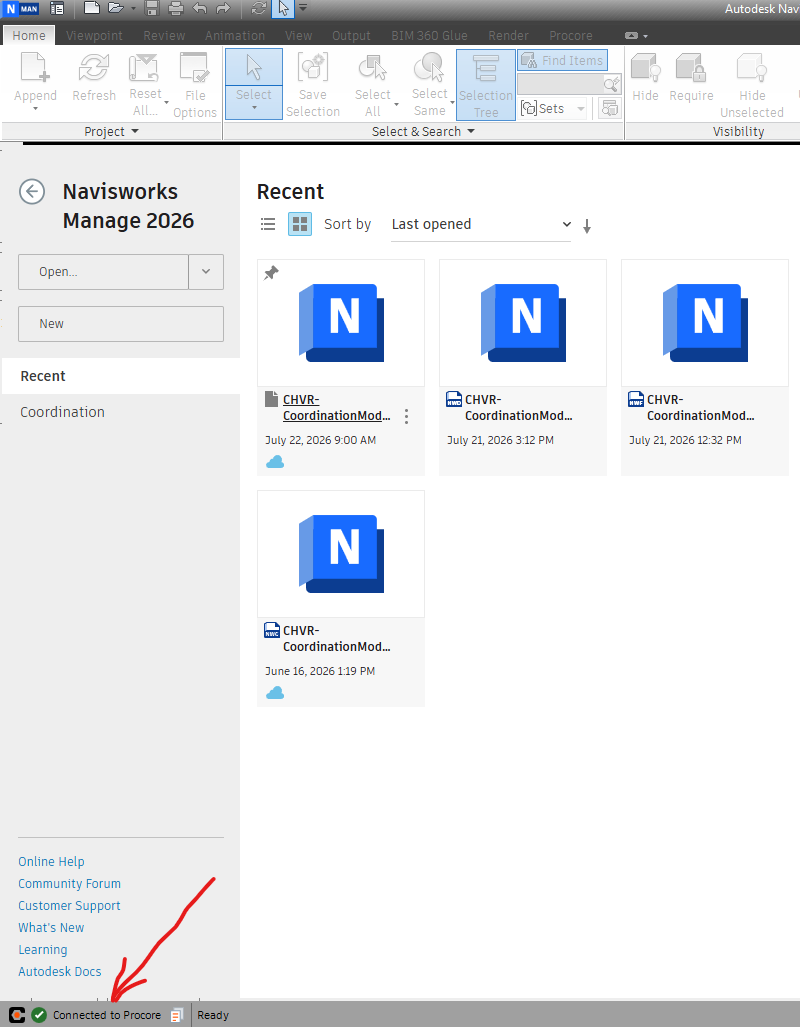This screenshot has width=800, height=1027.
Task: Open the Render ribbon tab
Action: click(x=508, y=35)
